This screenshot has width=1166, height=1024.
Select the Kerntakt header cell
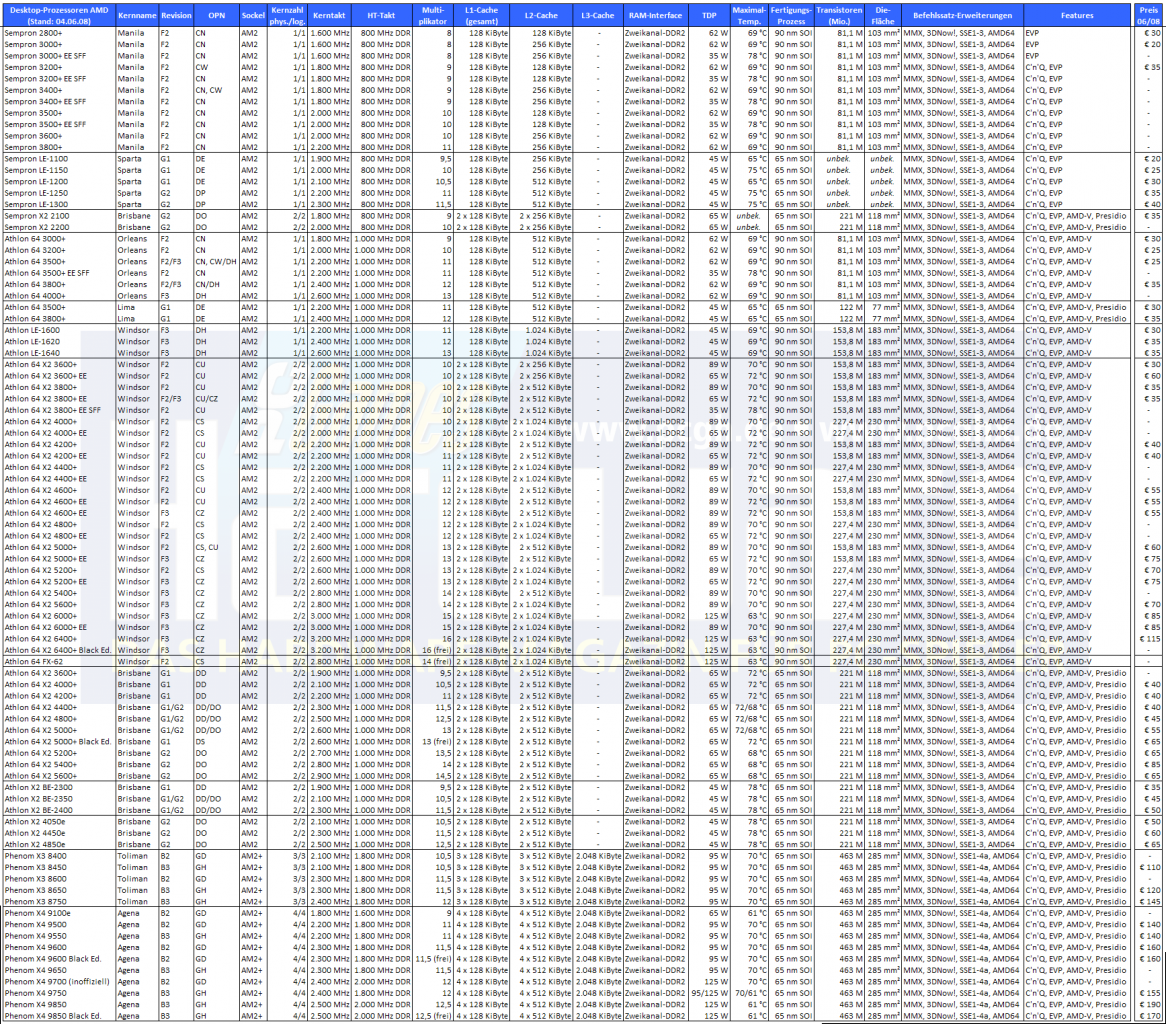(x=329, y=16)
